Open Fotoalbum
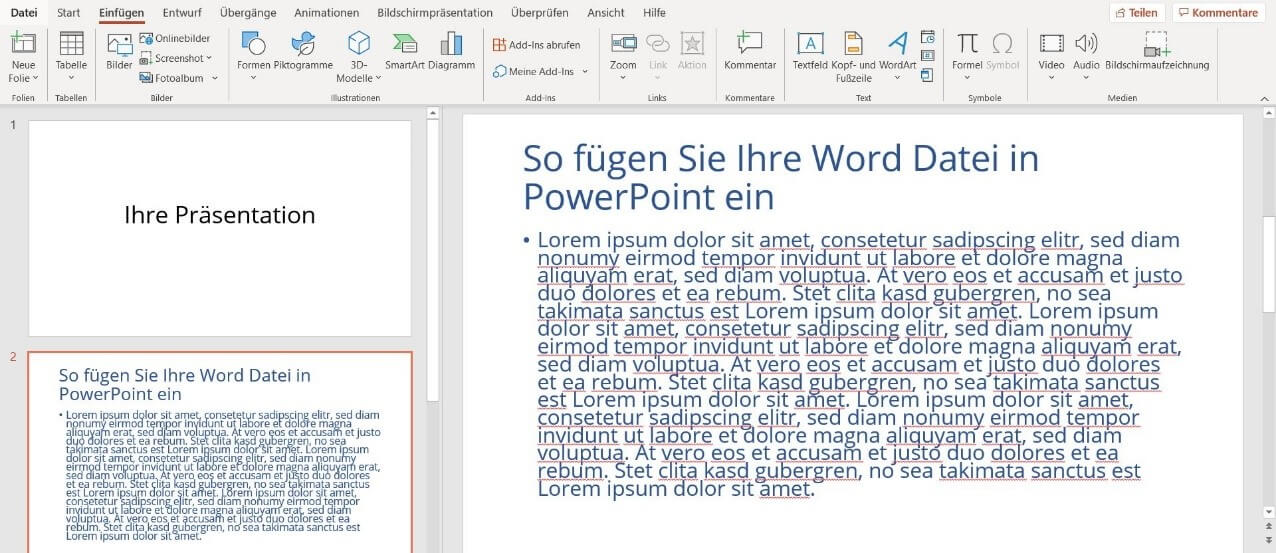 pos(172,78)
